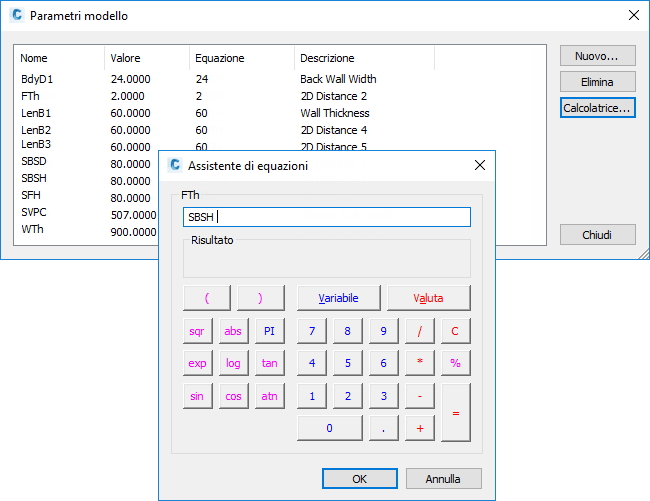Click the percent (%) key
650x501 pixels.
(x=456, y=363)
